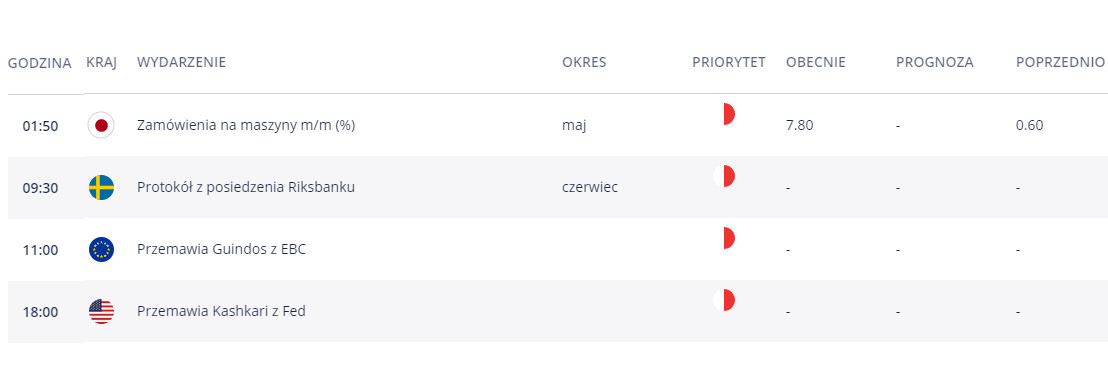Screen dimensions: 1108x375
Task: Click the United States flag icon
Action: 101,311
